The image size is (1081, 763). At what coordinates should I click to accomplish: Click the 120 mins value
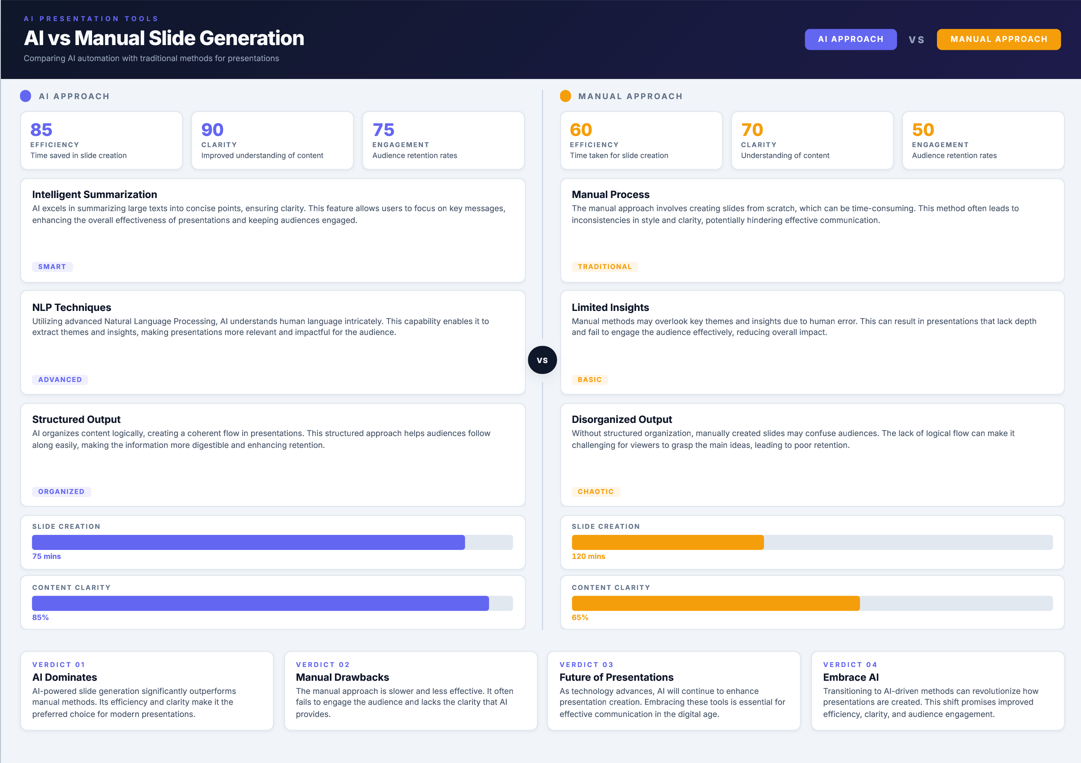(588, 557)
